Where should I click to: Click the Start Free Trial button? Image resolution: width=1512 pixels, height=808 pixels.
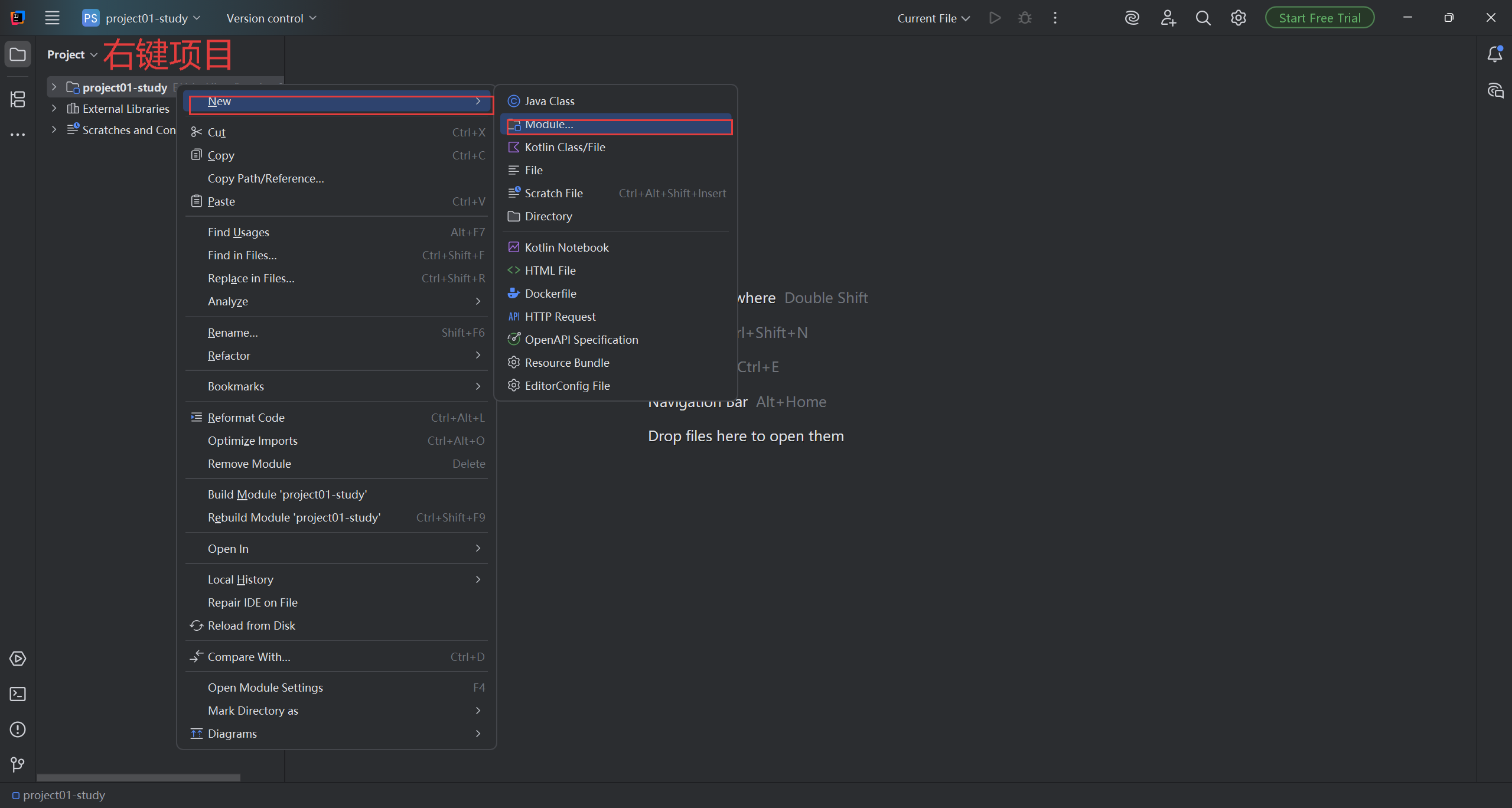tap(1319, 18)
